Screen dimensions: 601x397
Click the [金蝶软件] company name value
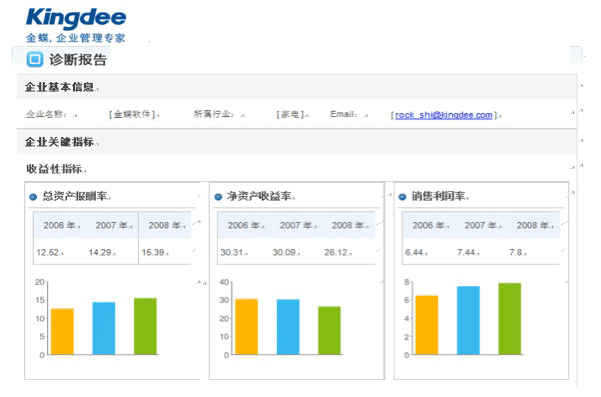tap(132, 114)
